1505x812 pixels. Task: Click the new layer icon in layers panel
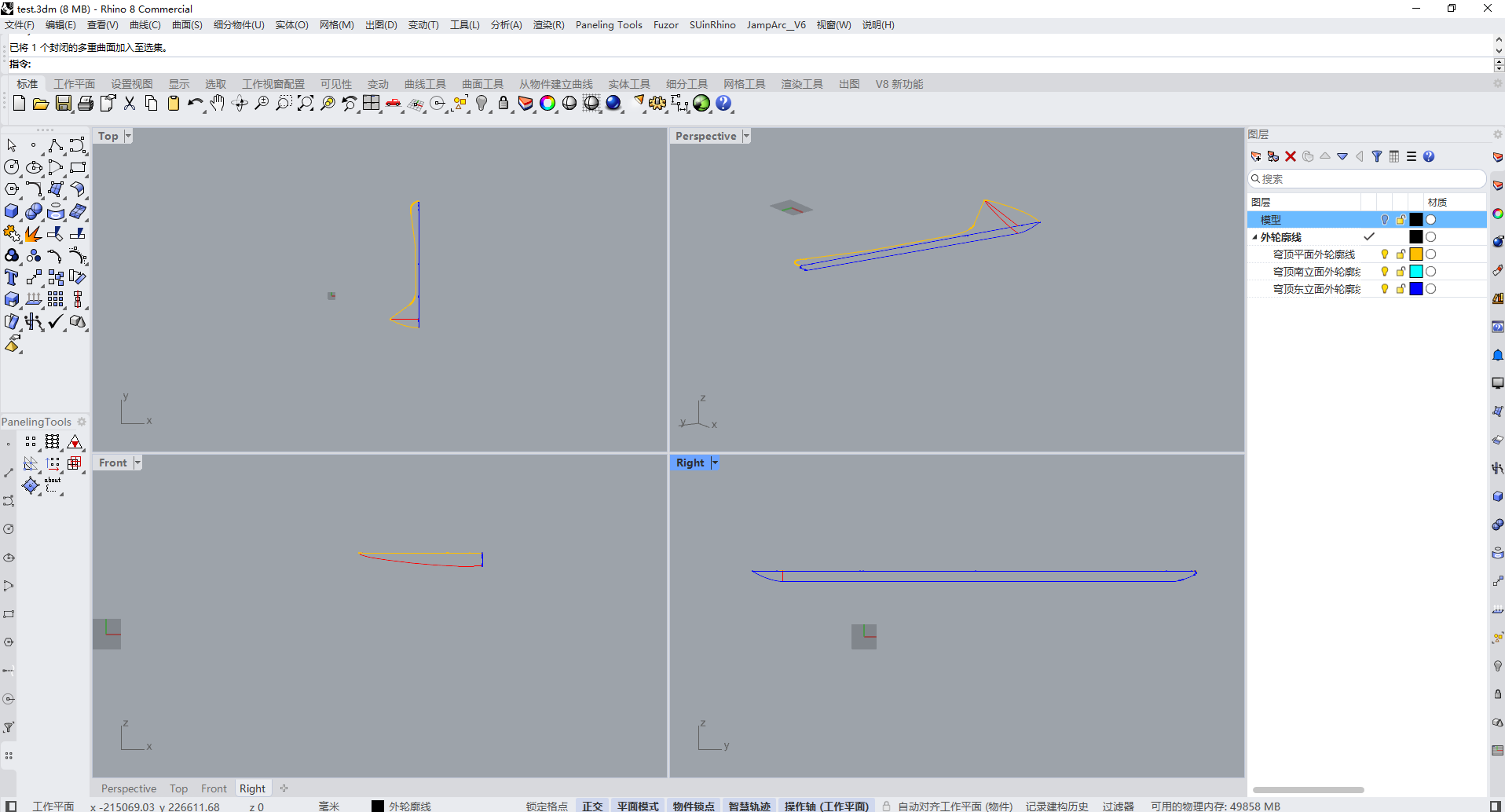tap(1256, 156)
